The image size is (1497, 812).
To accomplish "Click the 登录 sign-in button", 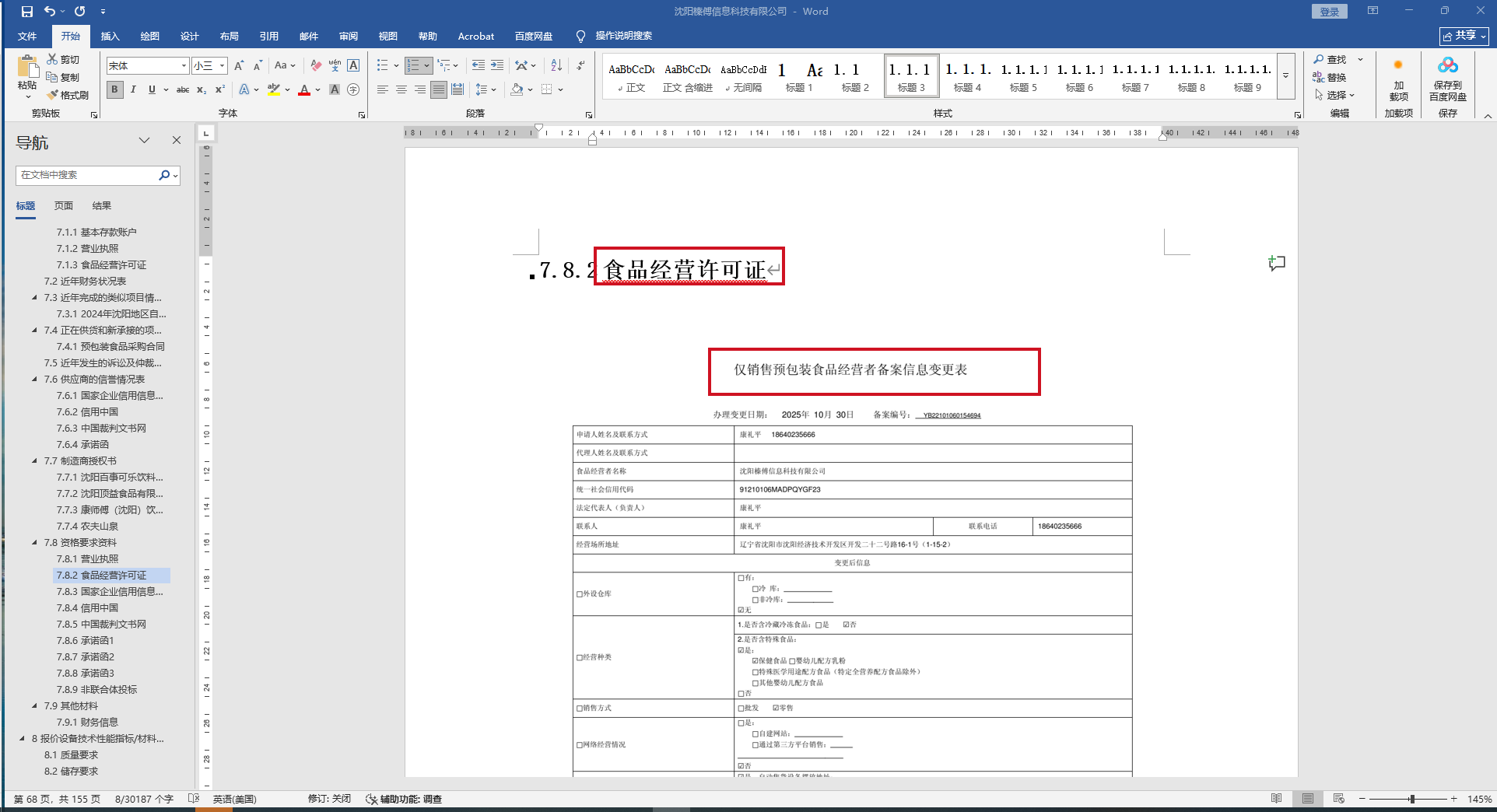I will 1329,12.
